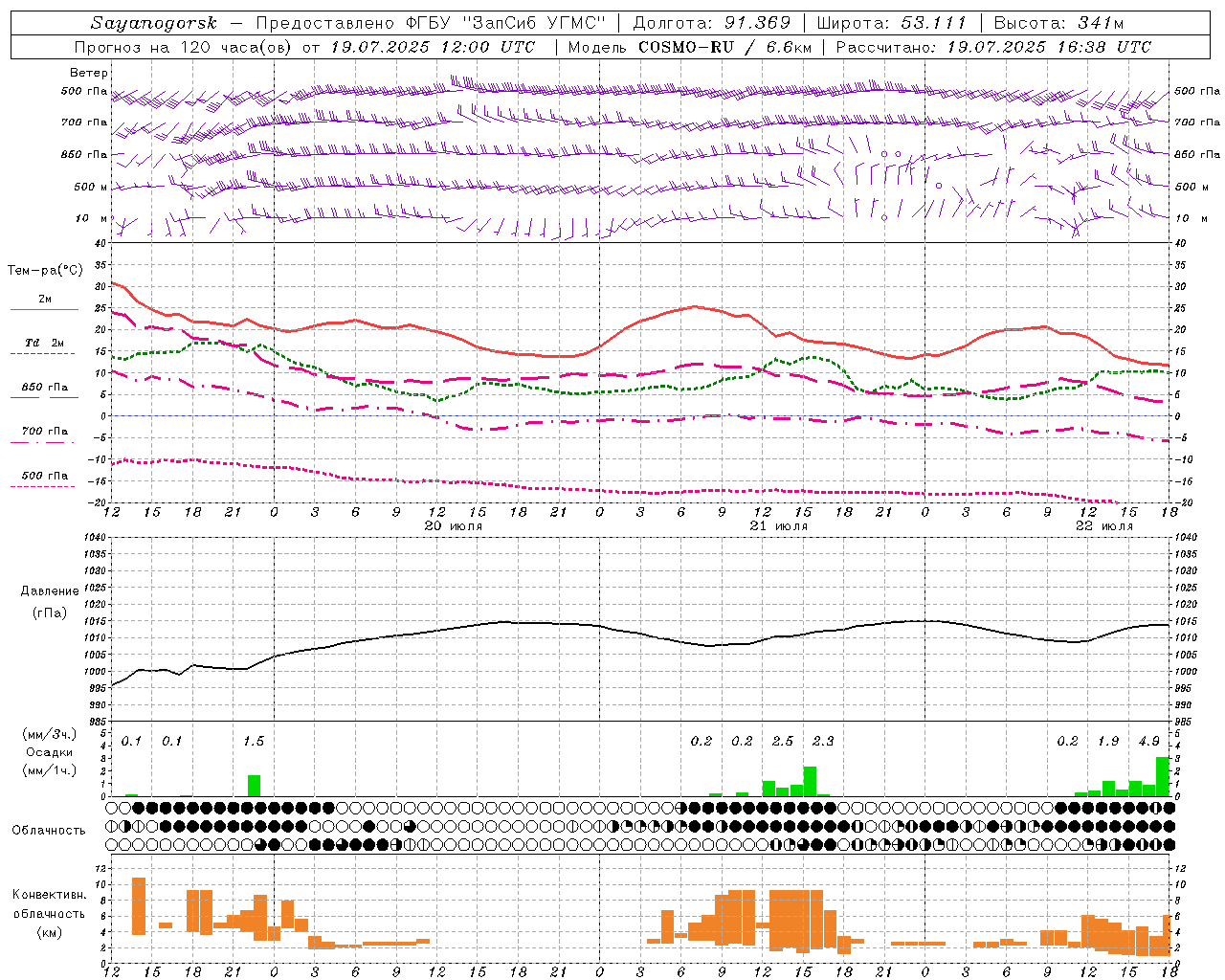Click the 'Облачность' cloud cover label

[x=49, y=831]
